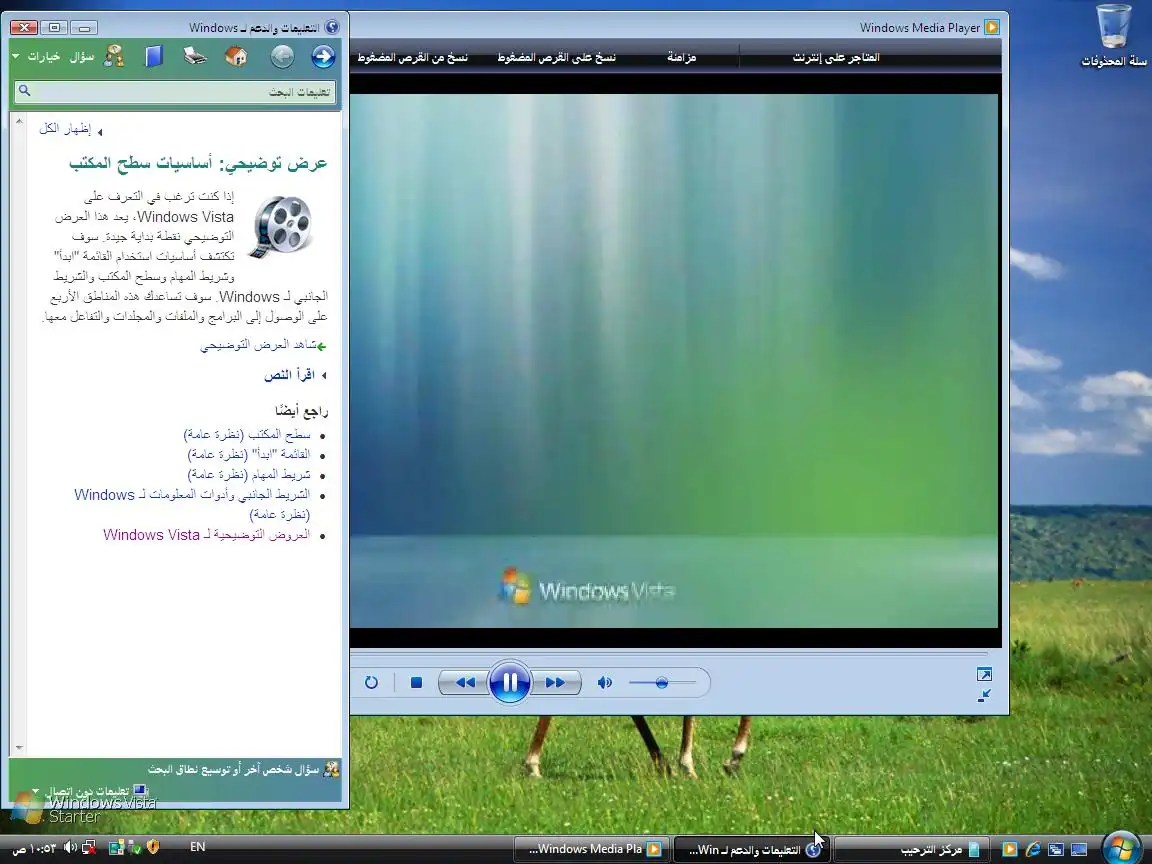Click the fast-forward next button in Media Player
Screen dimensions: 1152x864
coord(556,683)
